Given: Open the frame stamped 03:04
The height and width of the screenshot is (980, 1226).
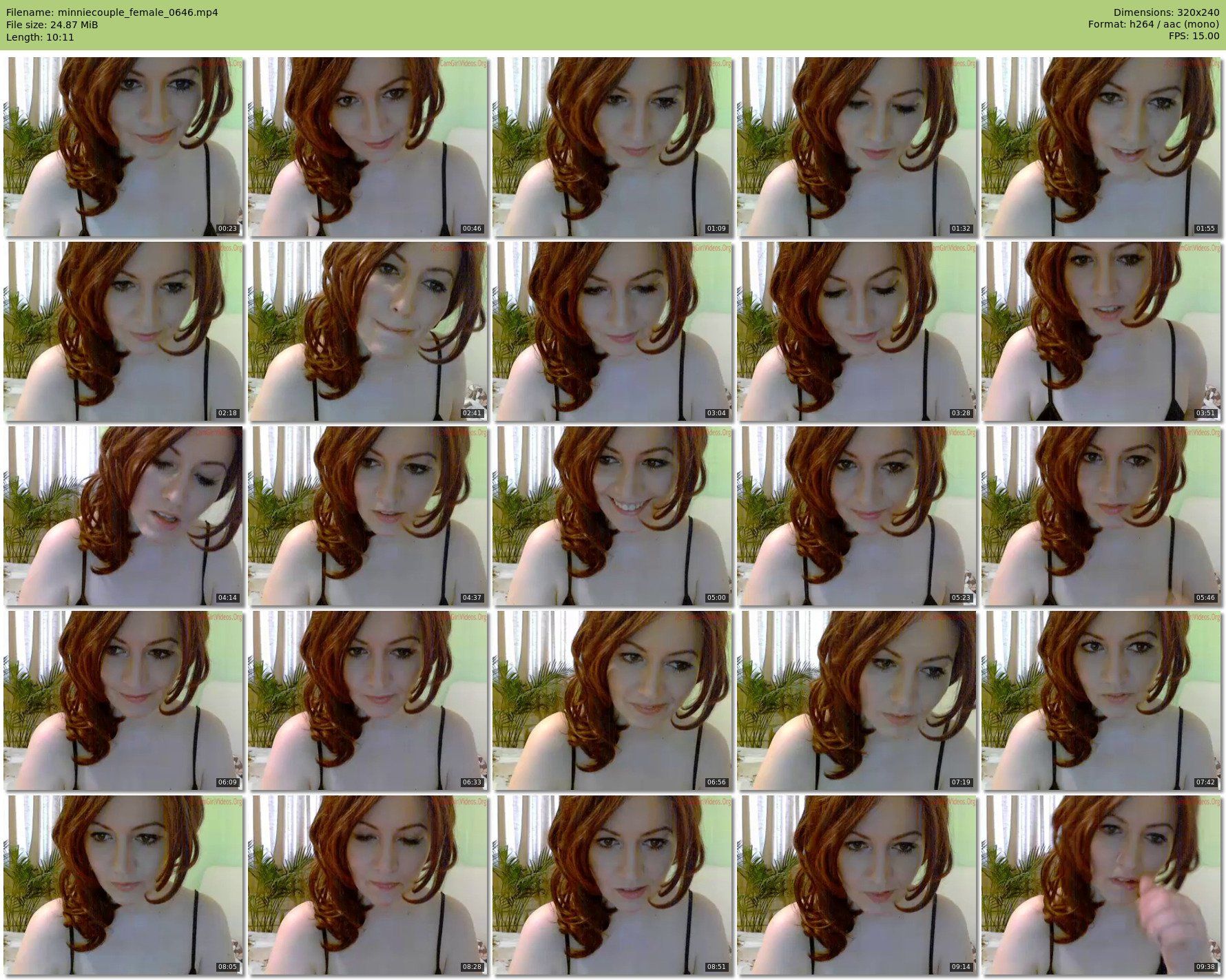Looking at the screenshot, I should pos(612,331).
